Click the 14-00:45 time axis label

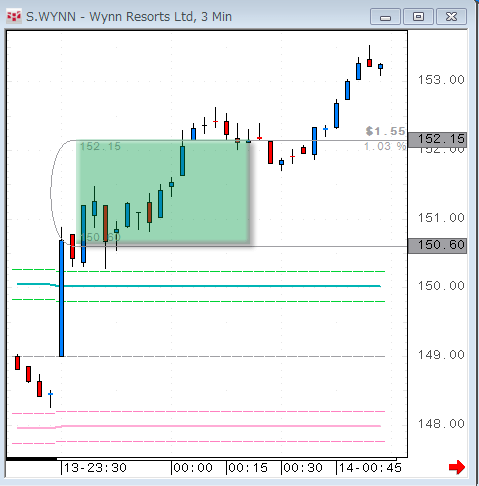pyautogui.click(x=370, y=468)
